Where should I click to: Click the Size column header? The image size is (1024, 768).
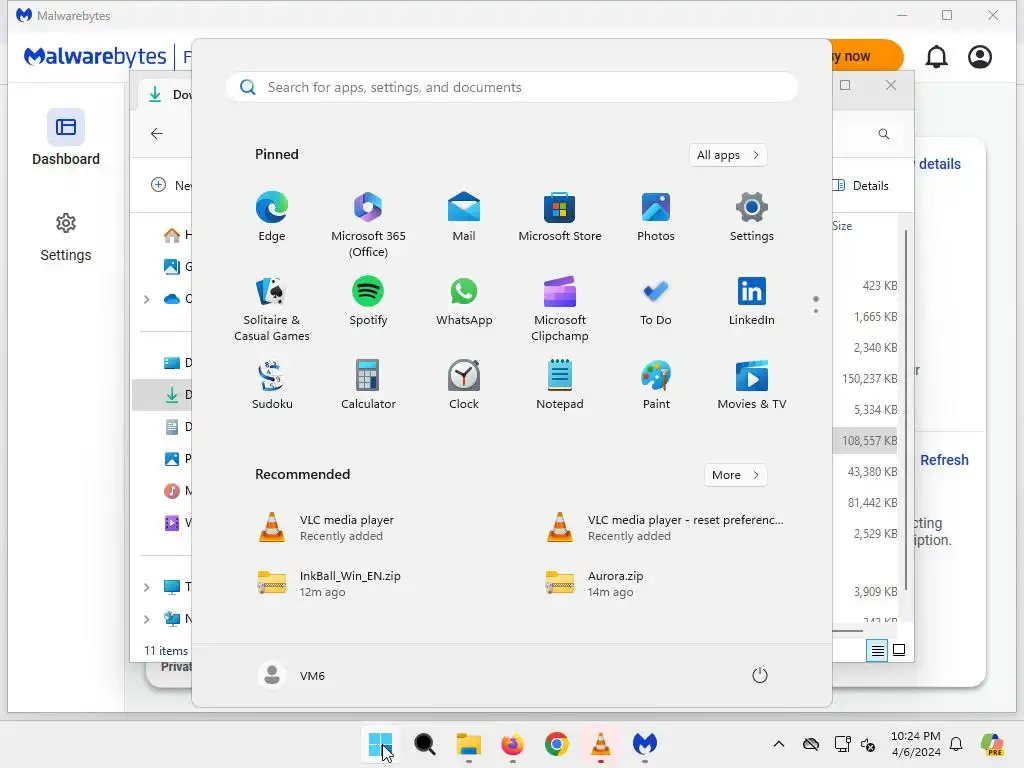pyautogui.click(x=842, y=226)
